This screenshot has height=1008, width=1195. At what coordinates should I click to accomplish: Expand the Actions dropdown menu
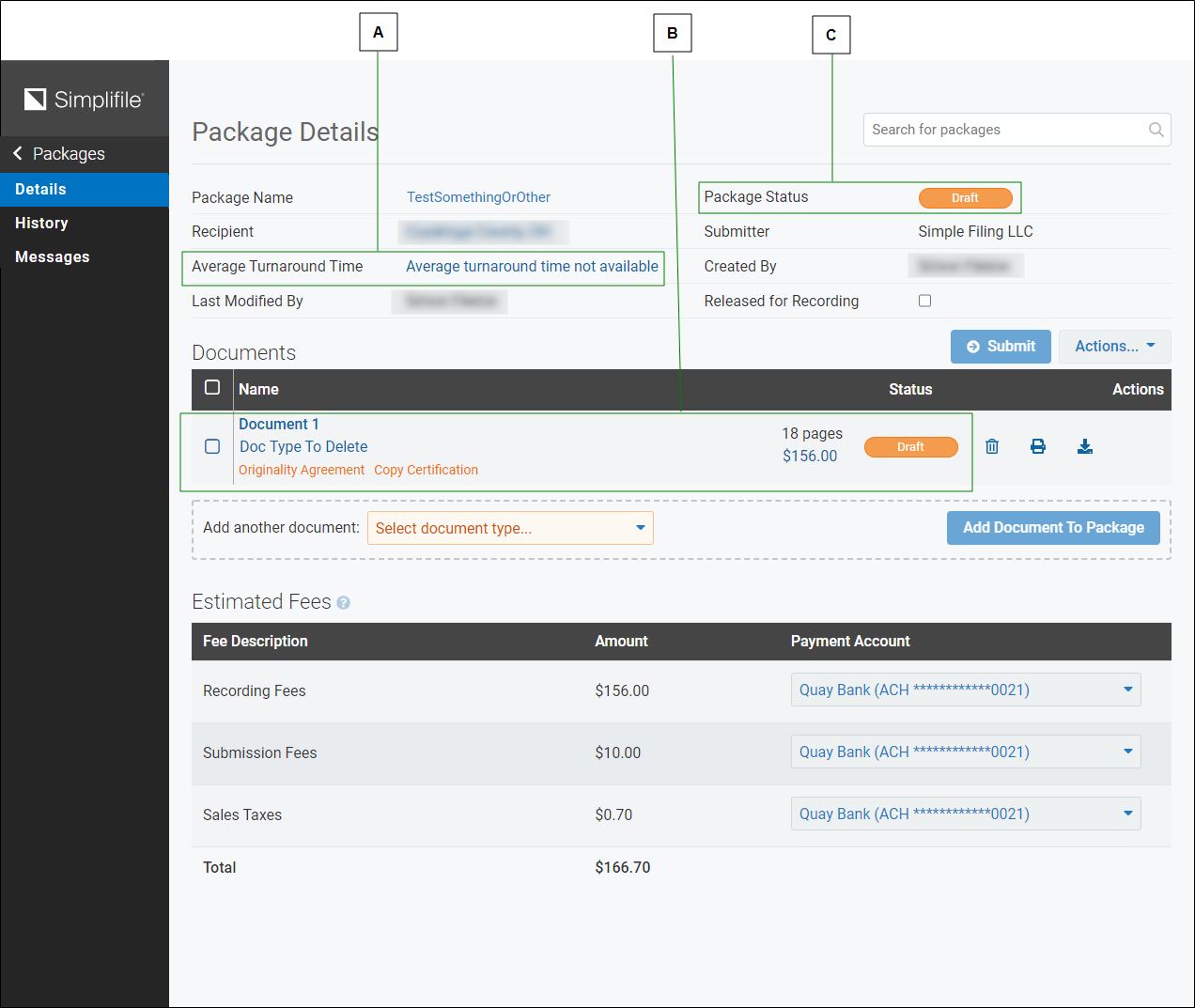tap(1114, 346)
